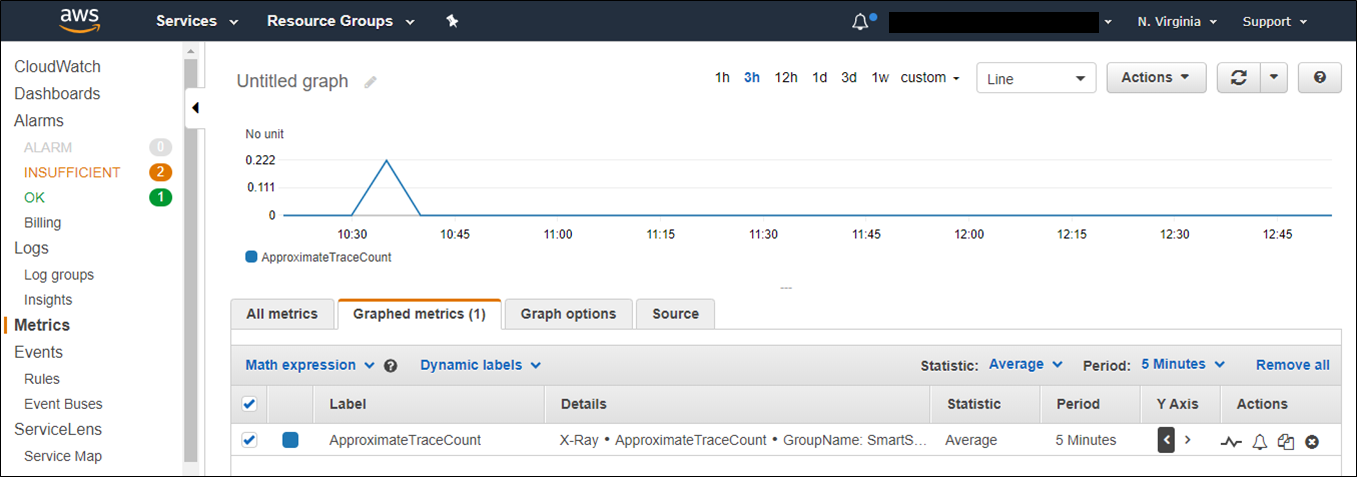Open Metrics in the sidebar

pyautogui.click(x=42, y=325)
